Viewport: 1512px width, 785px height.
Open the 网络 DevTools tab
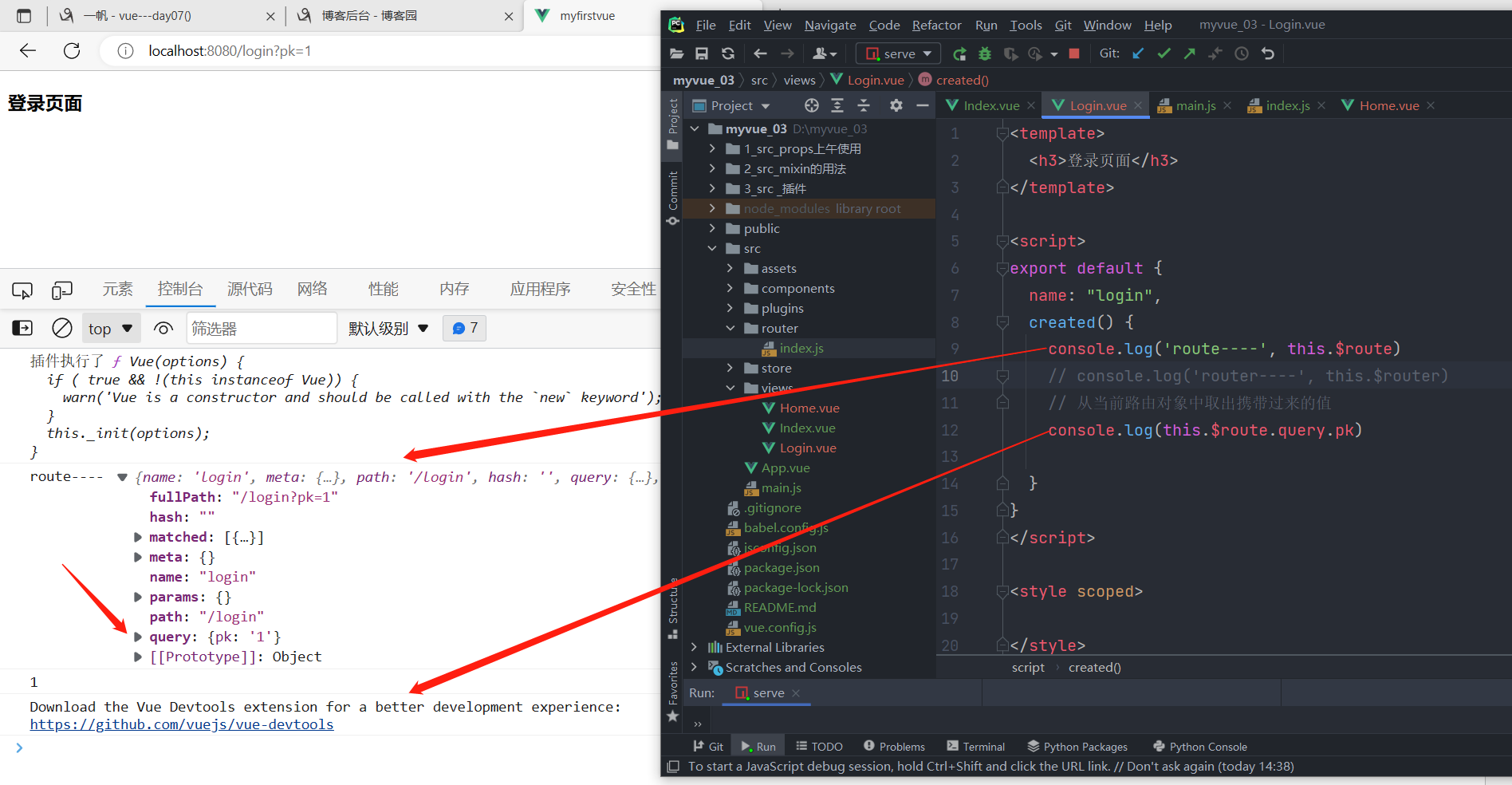point(312,289)
